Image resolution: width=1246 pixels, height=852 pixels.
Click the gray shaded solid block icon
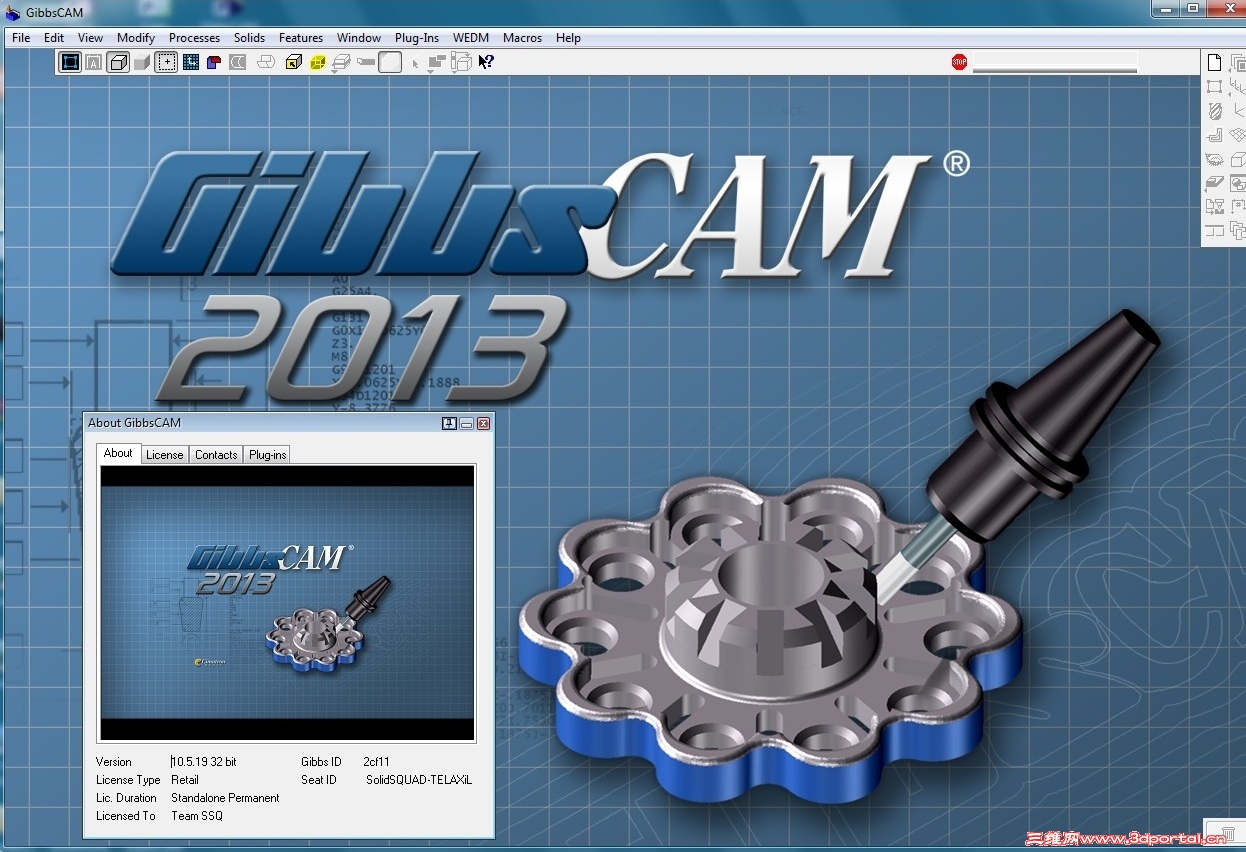142,62
